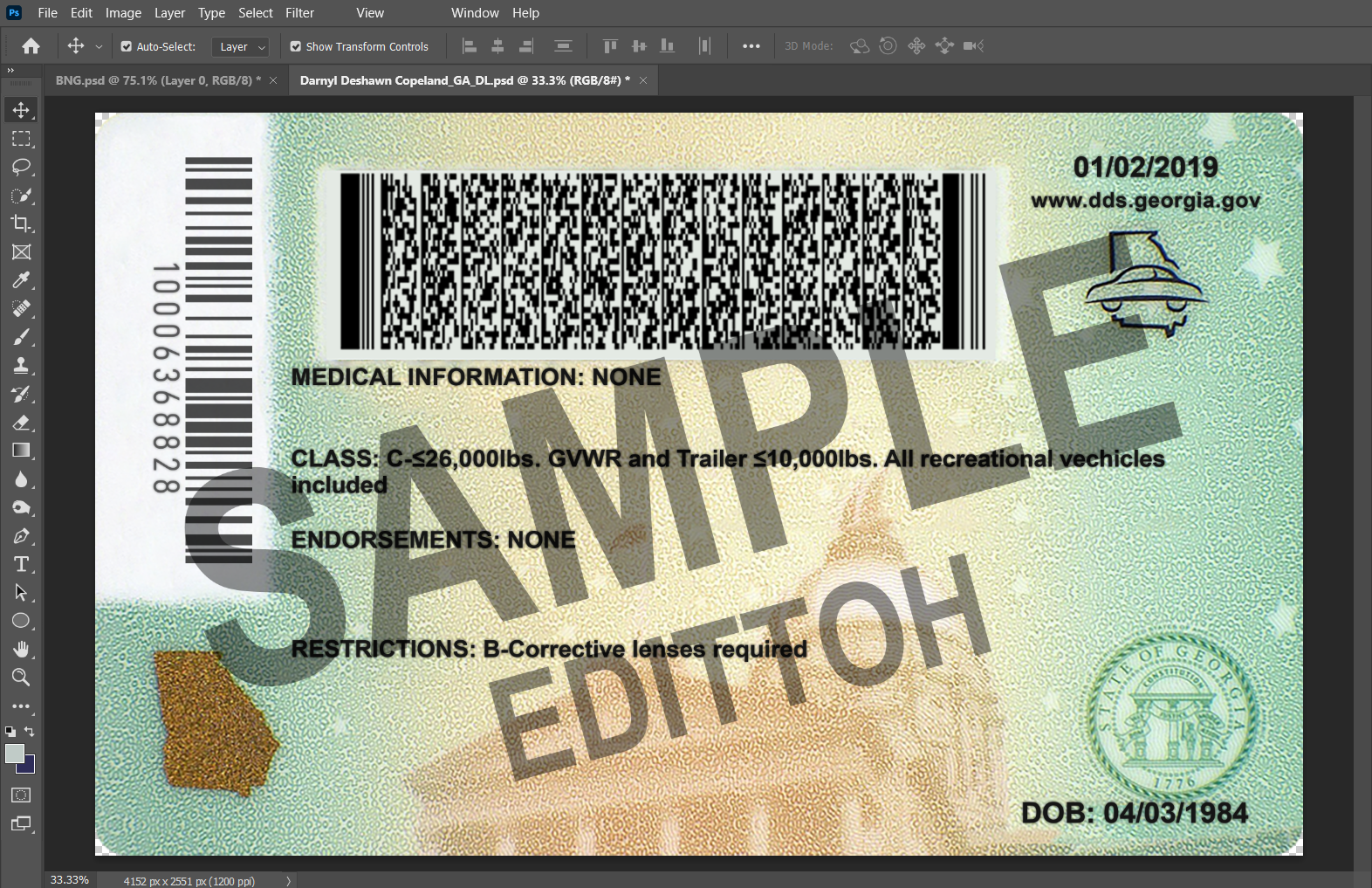Open the Image menu
Image resolution: width=1372 pixels, height=888 pixels.
[x=123, y=13]
